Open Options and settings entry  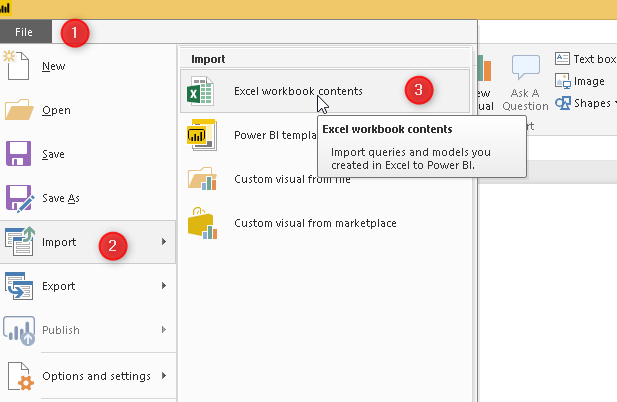point(96,376)
